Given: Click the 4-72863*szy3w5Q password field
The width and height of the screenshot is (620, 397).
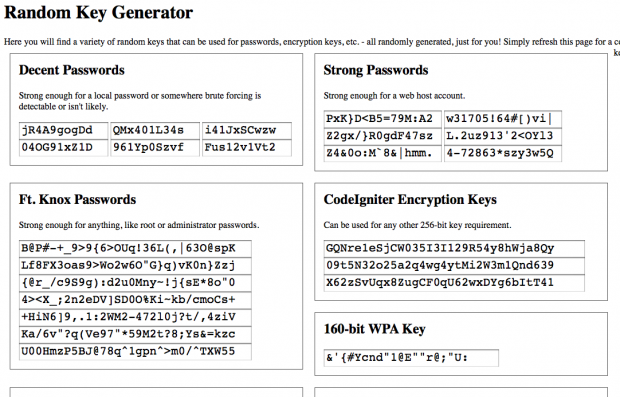Looking at the screenshot, I should pyautogui.click(x=503, y=153).
